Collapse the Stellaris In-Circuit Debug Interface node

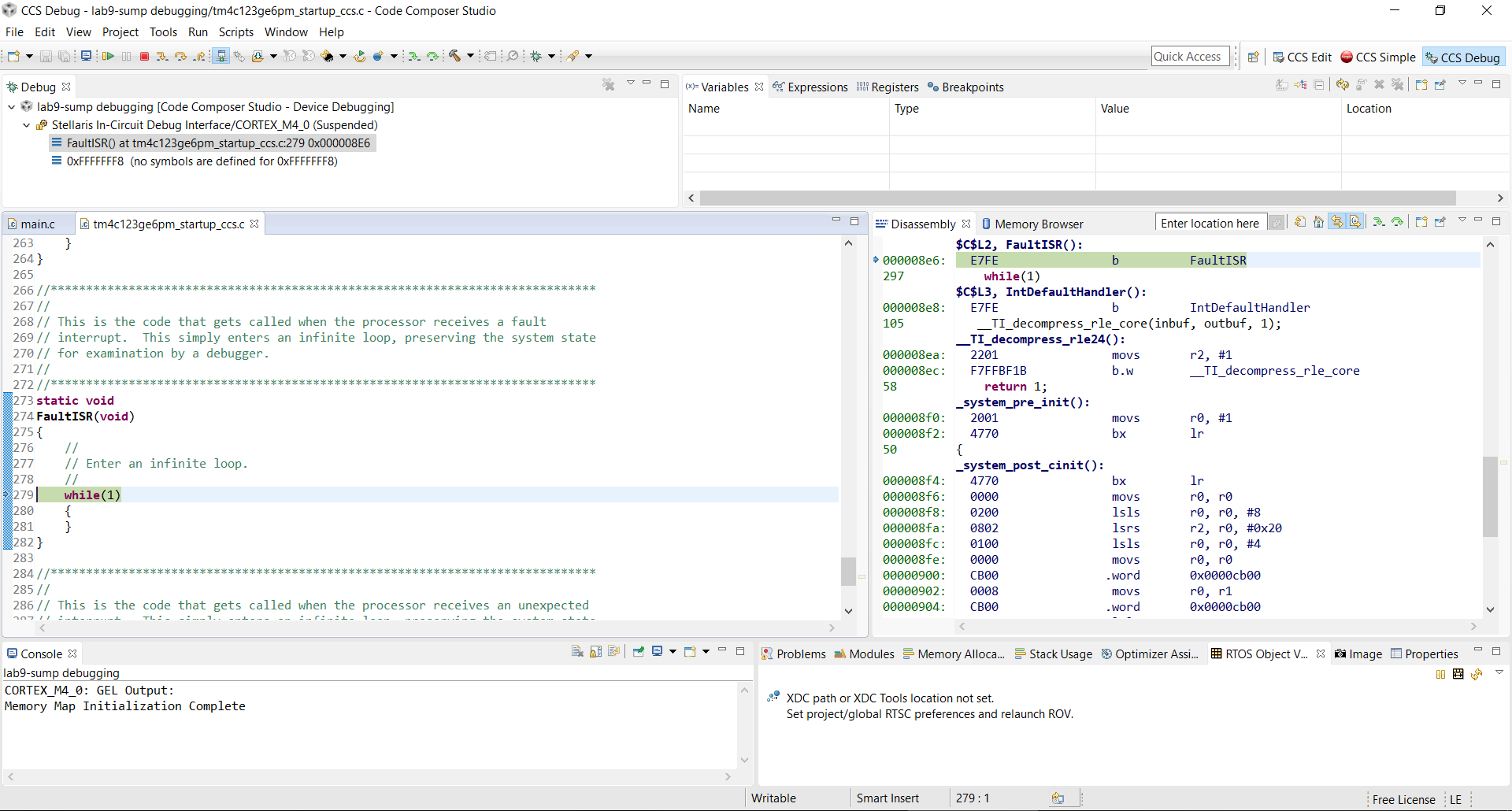pyautogui.click(x=27, y=125)
